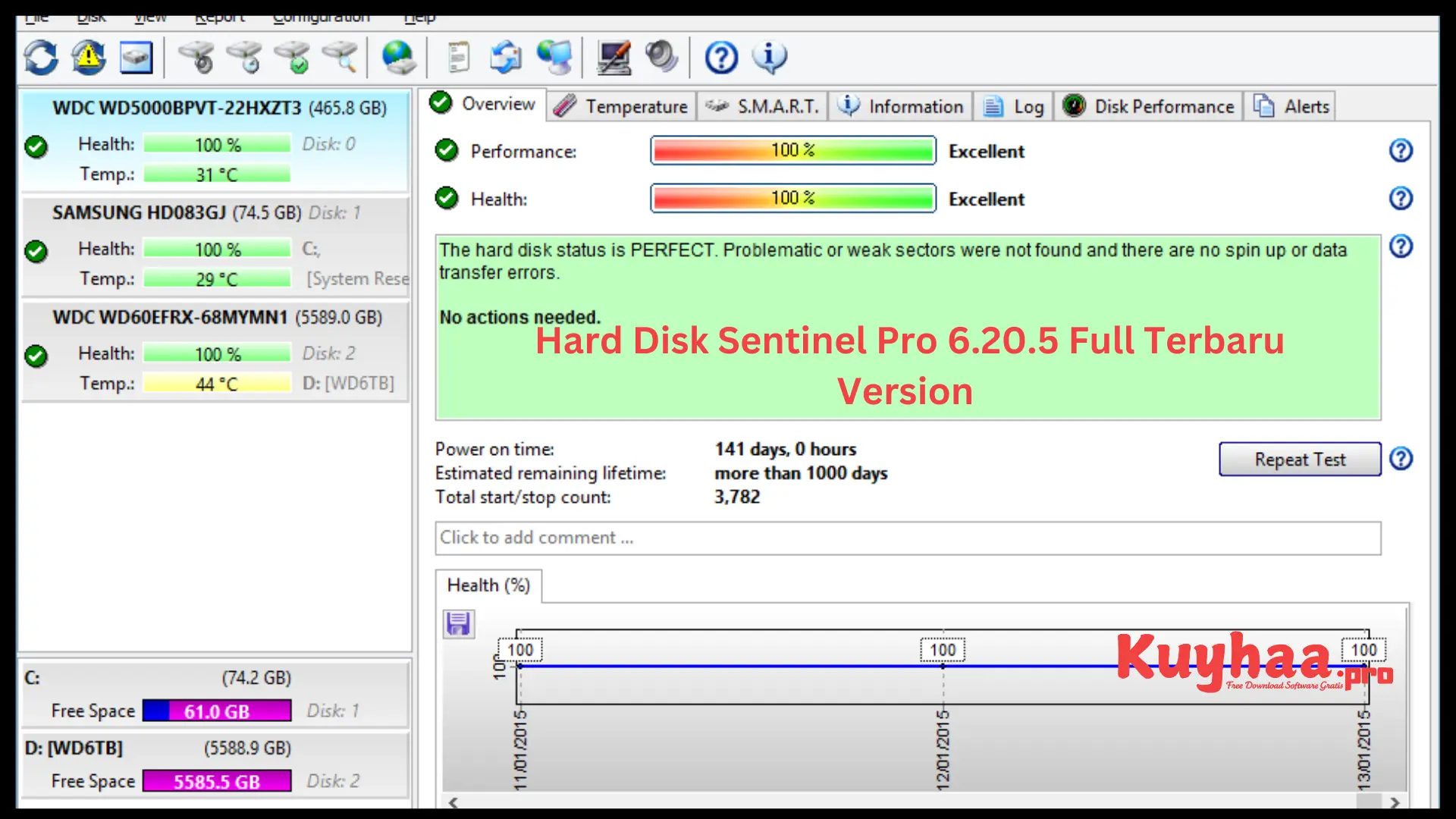Open the S.M.A.R.T. tab
The width and height of the screenshot is (1456, 819).
pyautogui.click(x=761, y=107)
